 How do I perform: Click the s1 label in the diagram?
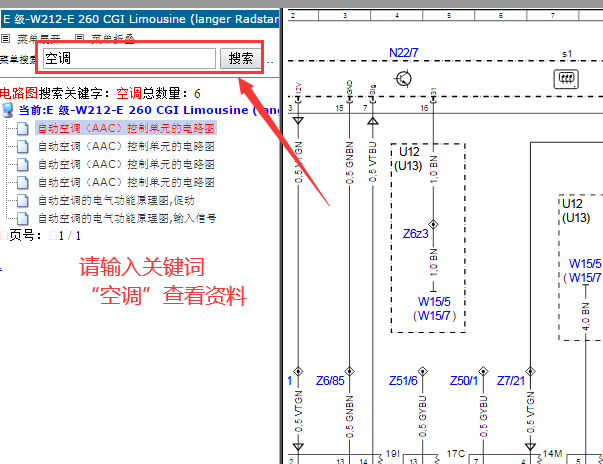[x=567, y=54]
